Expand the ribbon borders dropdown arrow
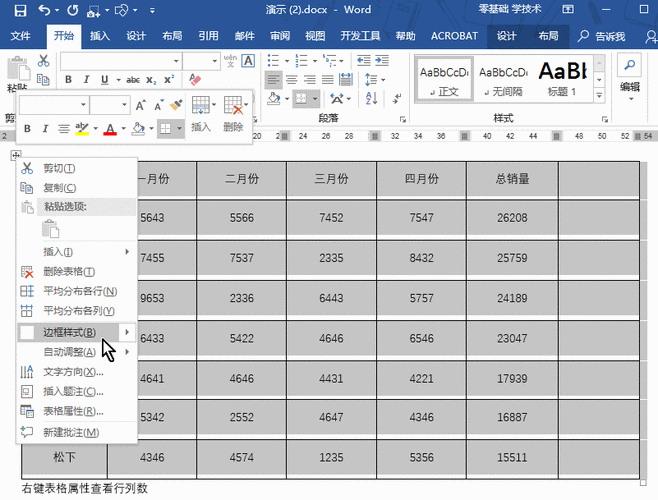This screenshot has width=658, height=500. point(315,99)
